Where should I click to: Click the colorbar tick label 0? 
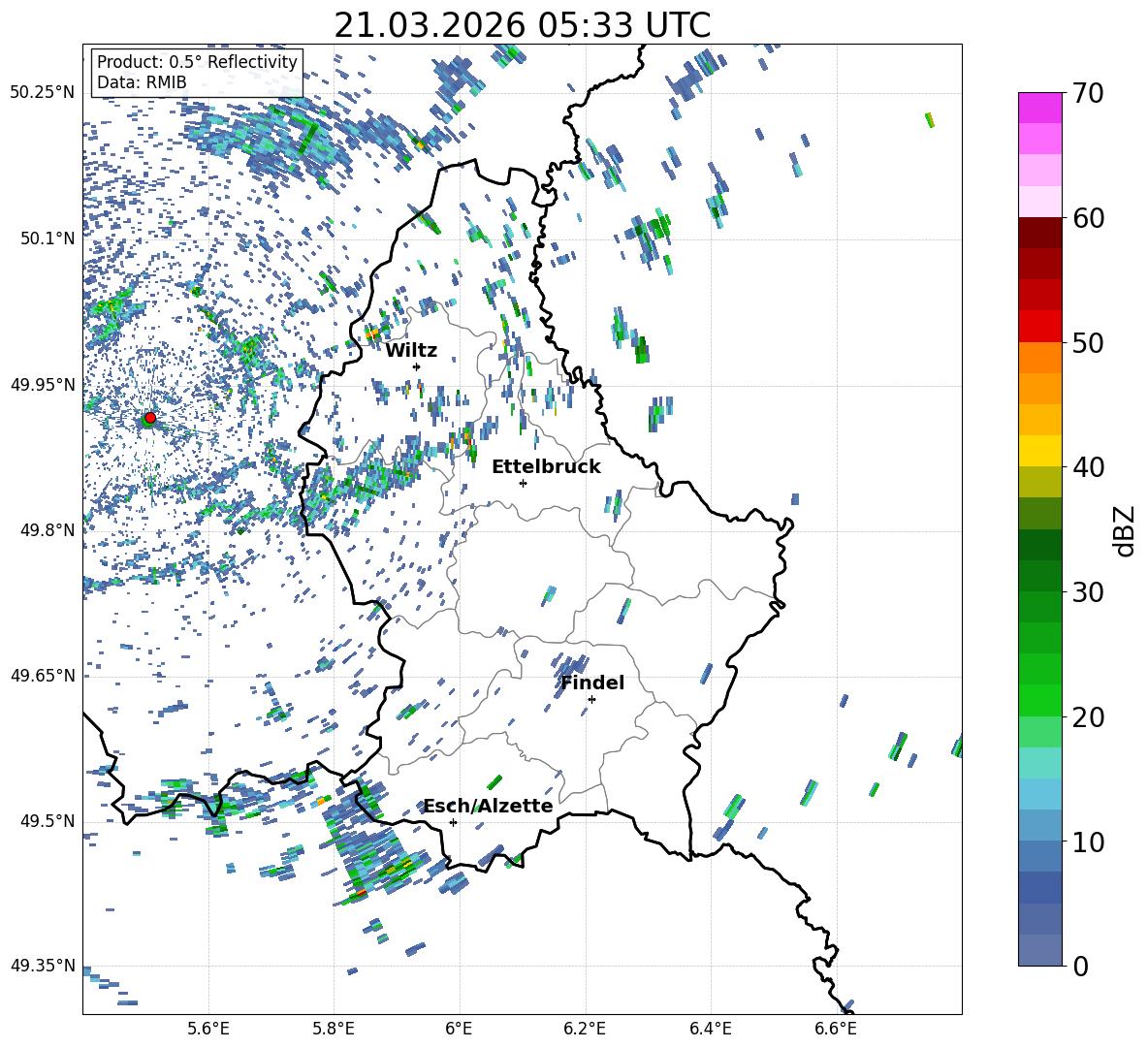click(1080, 966)
